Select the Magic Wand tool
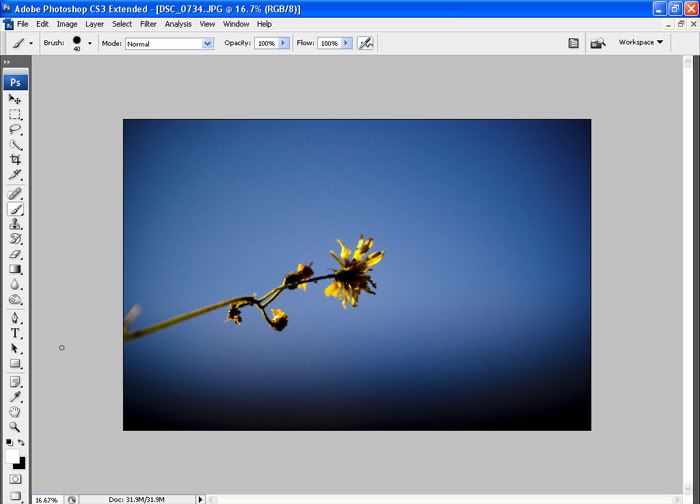 15,145
